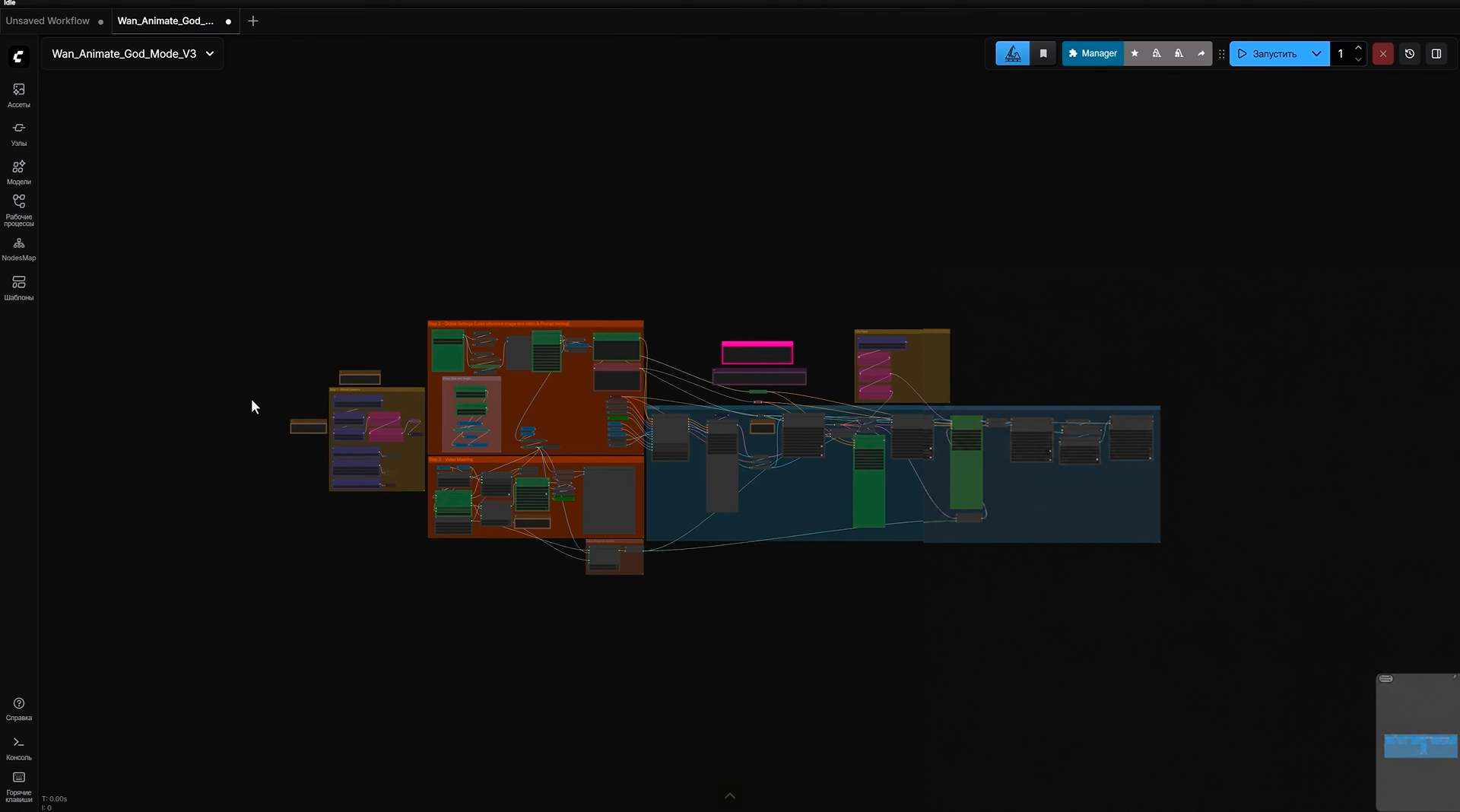Click the bookmark toolbar icon
The width and height of the screenshot is (1460, 812).
click(1043, 53)
